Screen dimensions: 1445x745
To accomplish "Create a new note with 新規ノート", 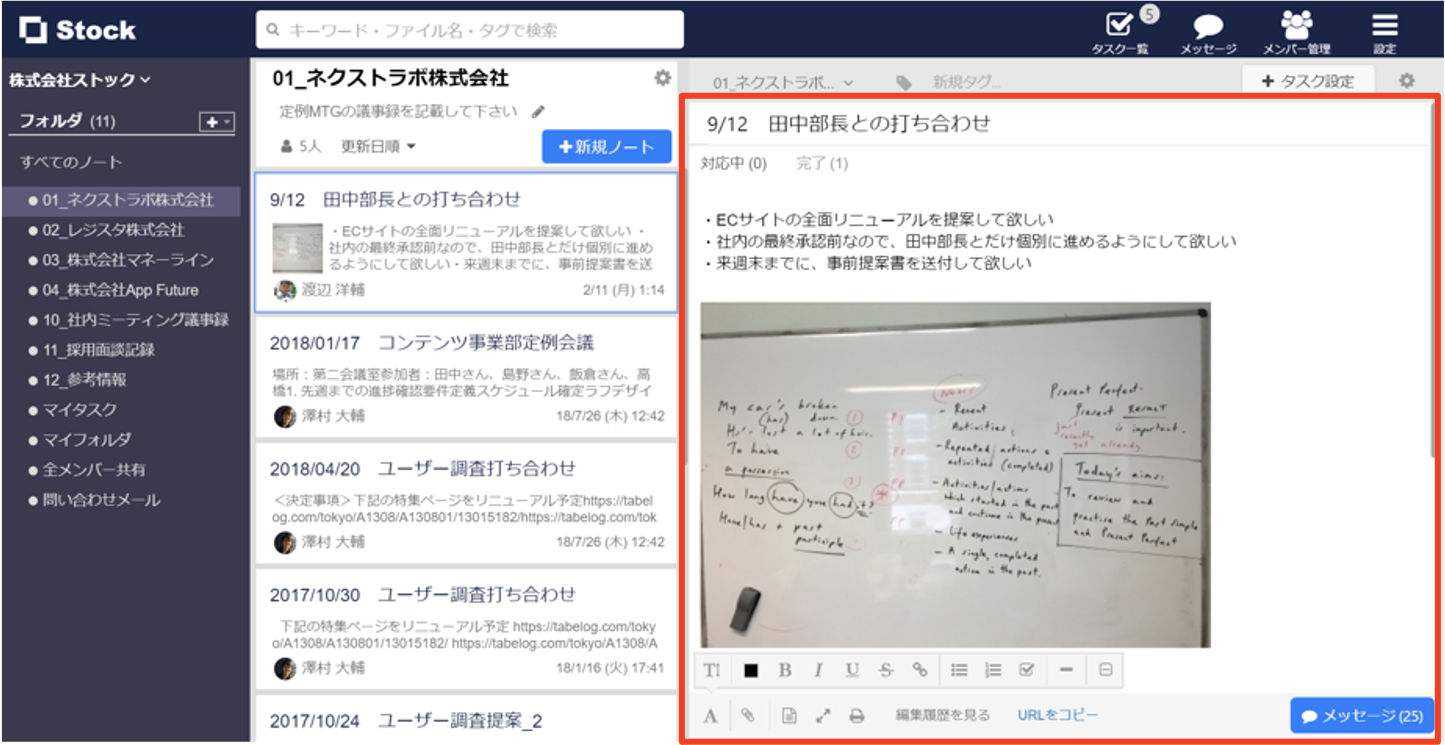I will [x=606, y=147].
